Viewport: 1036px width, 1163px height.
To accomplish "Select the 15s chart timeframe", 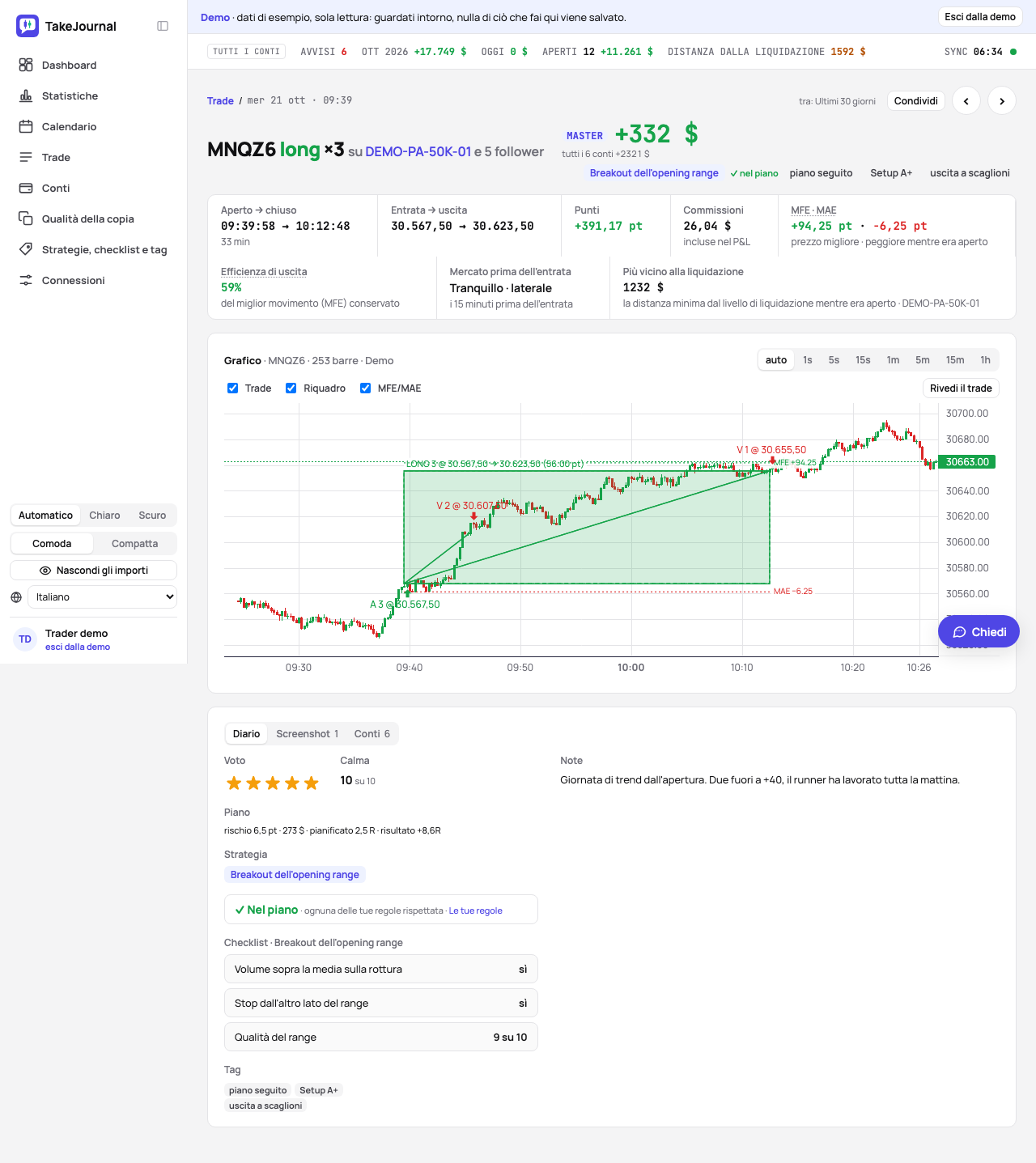I will point(864,360).
